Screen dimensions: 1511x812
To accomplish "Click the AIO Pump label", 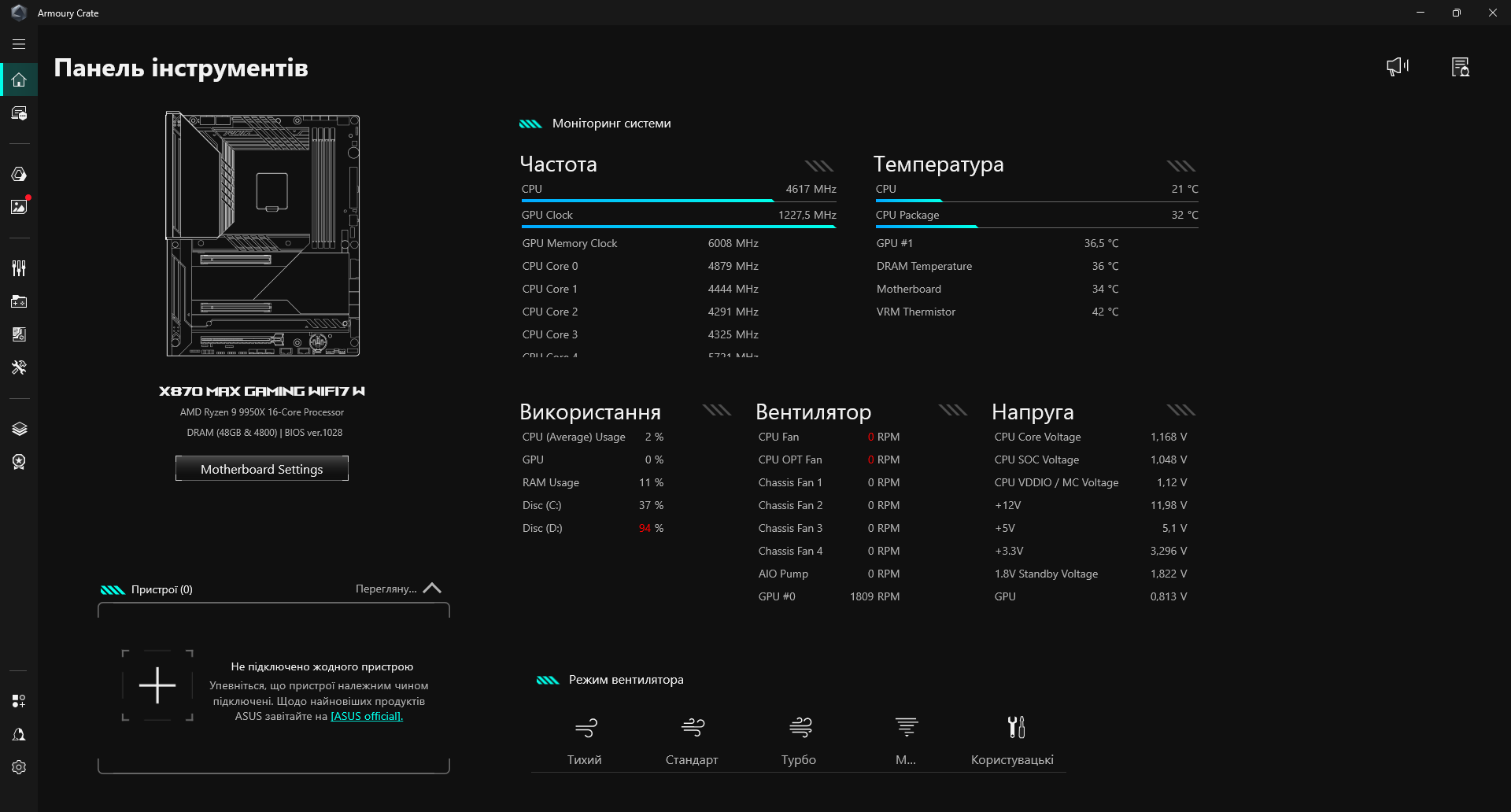I will coord(783,574).
